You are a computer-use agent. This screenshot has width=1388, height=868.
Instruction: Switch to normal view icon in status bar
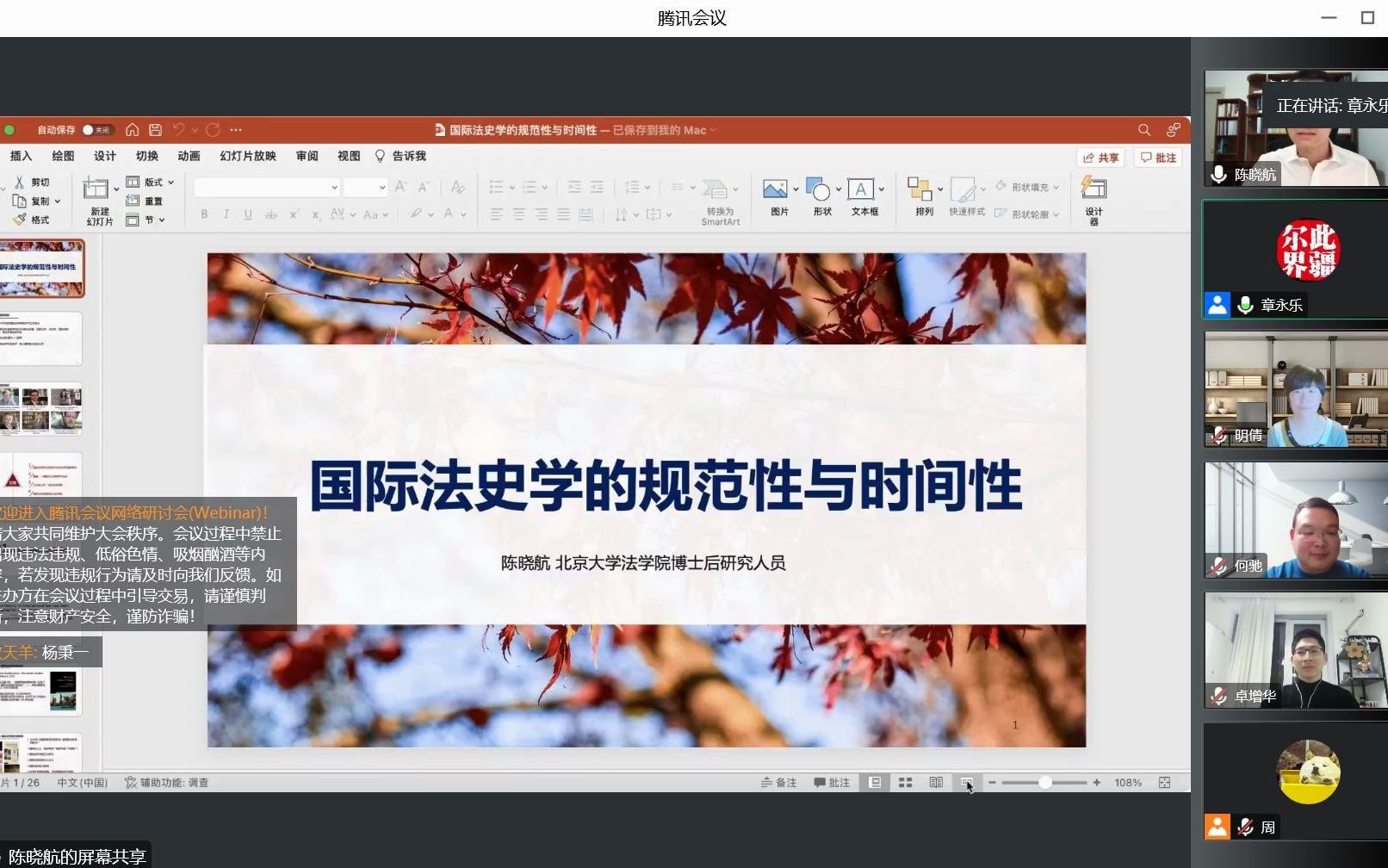tap(875, 783)
